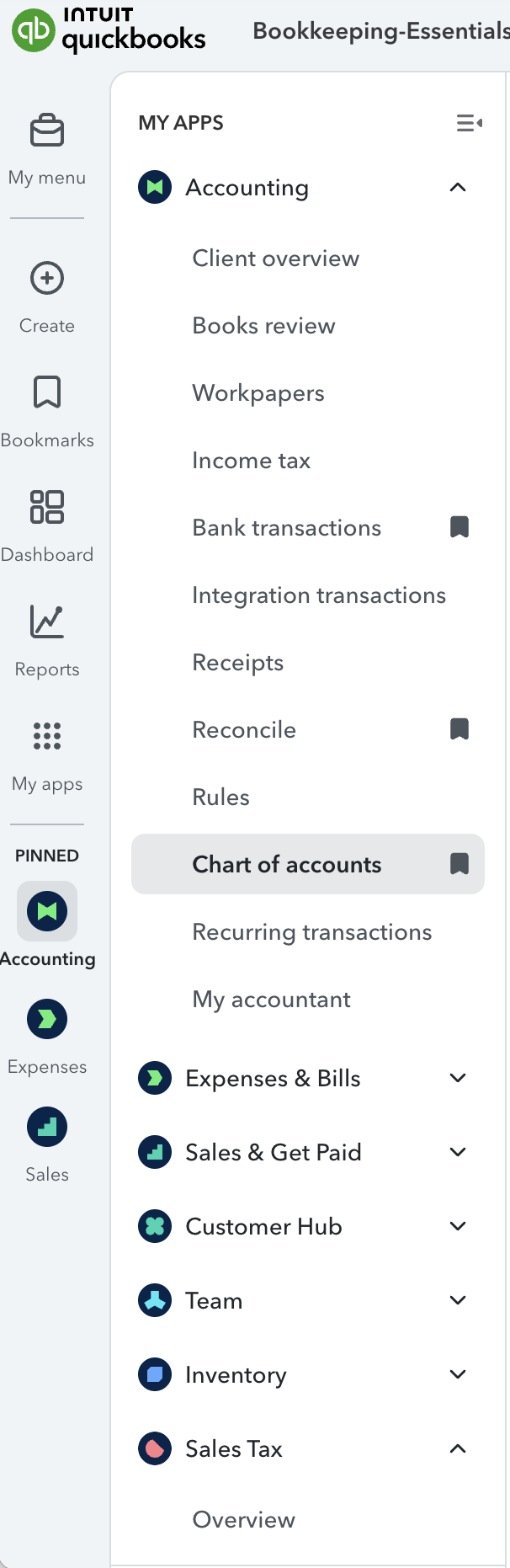Remove the Reconcile bookmark
Screen dimensions: 510x1568
pos(460,729)
